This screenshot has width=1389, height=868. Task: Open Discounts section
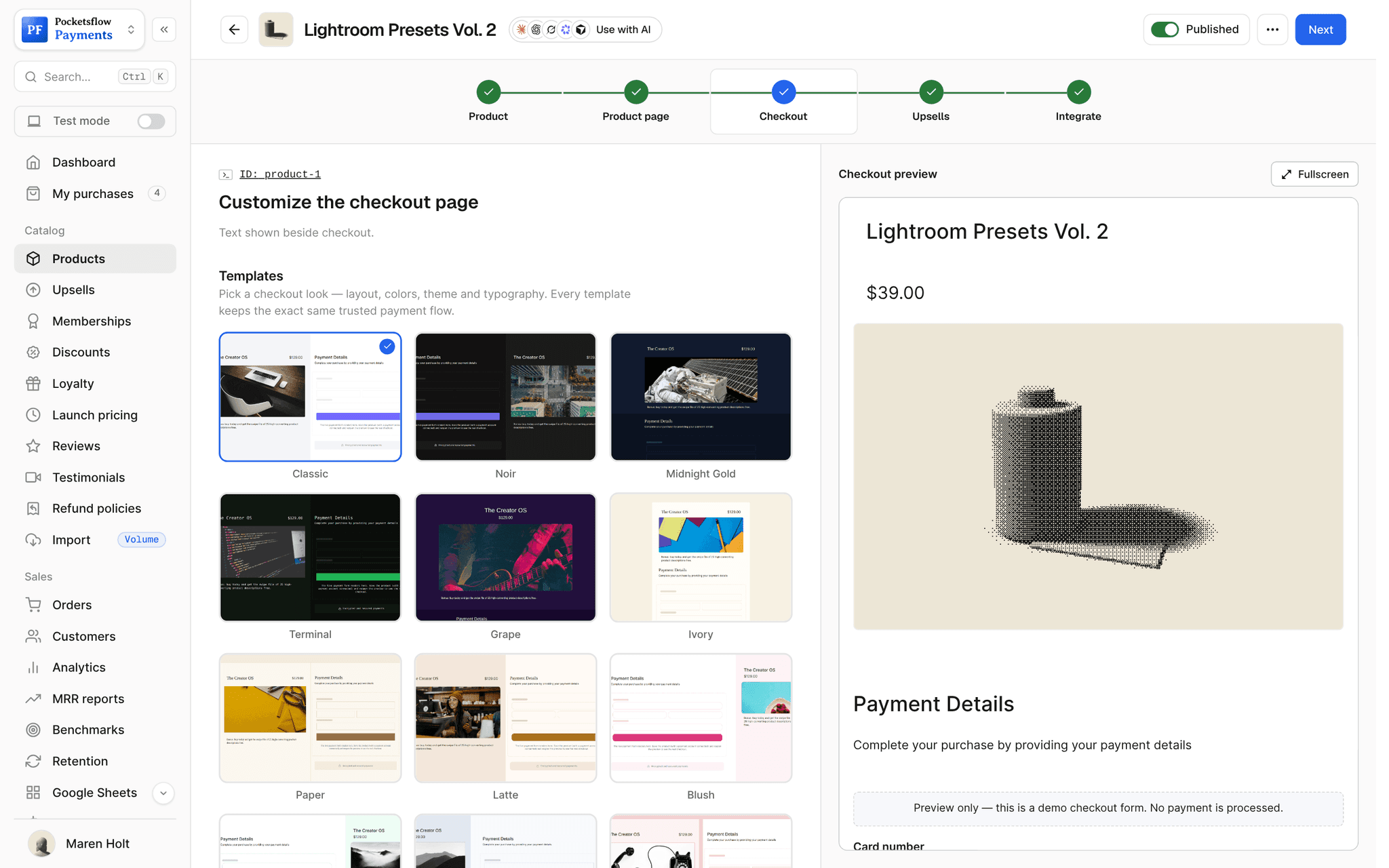(95, 352)
